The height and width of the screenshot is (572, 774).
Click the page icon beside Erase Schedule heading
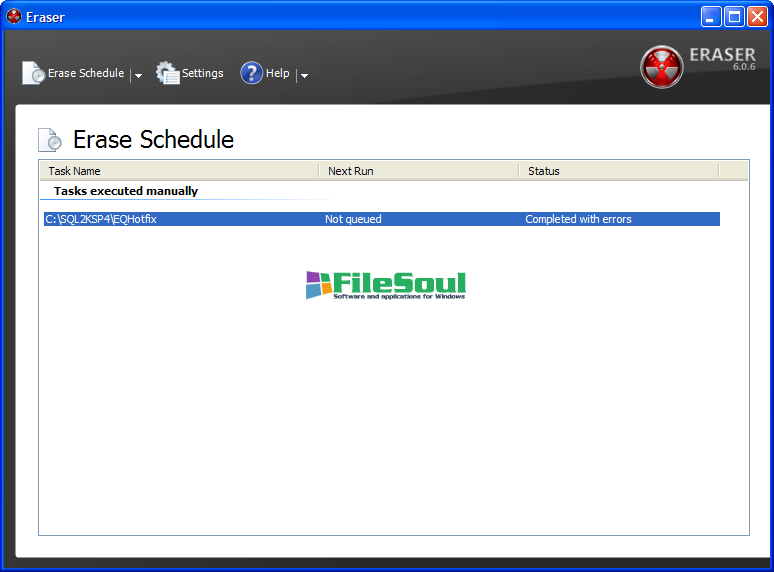tap(50, 140)
